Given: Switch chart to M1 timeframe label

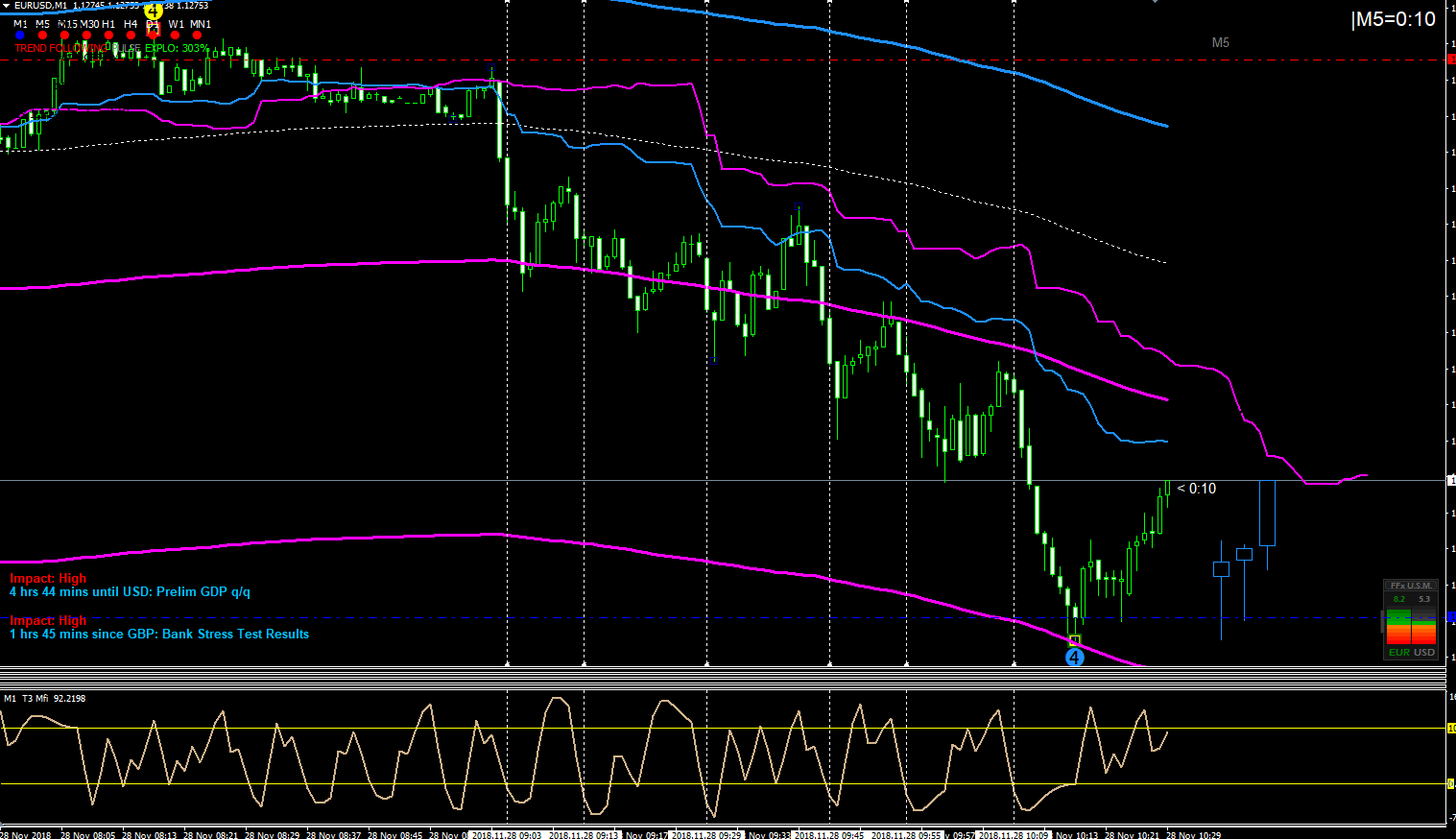Looking at the screenshot, I should 20,24.
